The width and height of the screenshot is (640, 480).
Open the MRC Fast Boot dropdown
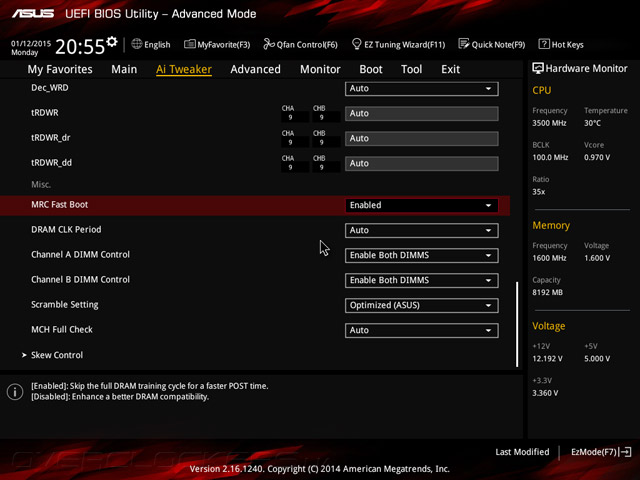click(x=422, y=205)
